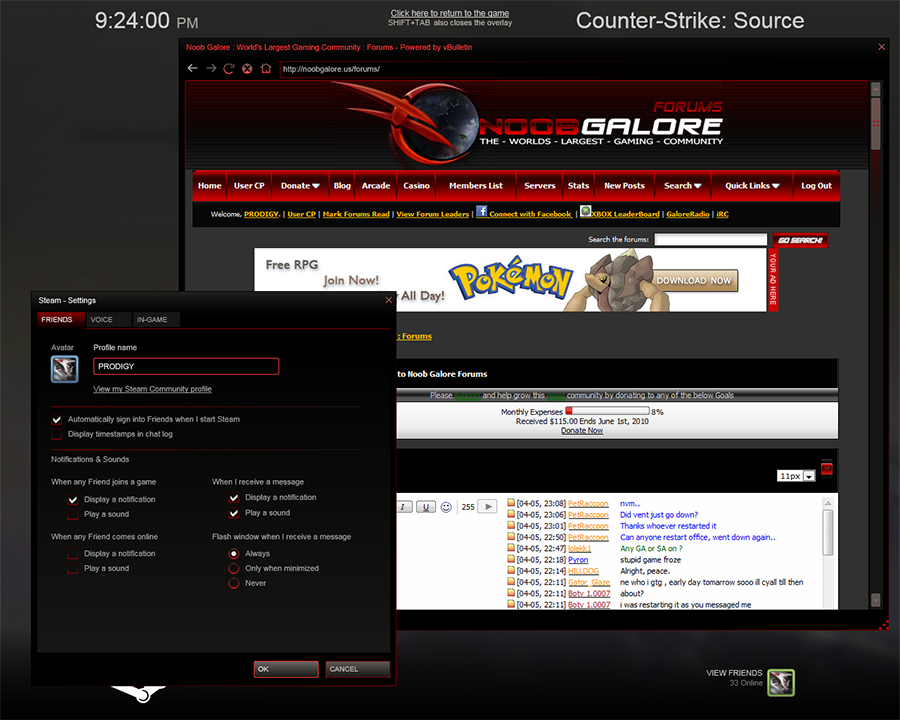Open Servers in forum nav
The width and height of the screenshot is (900, 720).
[x=540, y=185]
